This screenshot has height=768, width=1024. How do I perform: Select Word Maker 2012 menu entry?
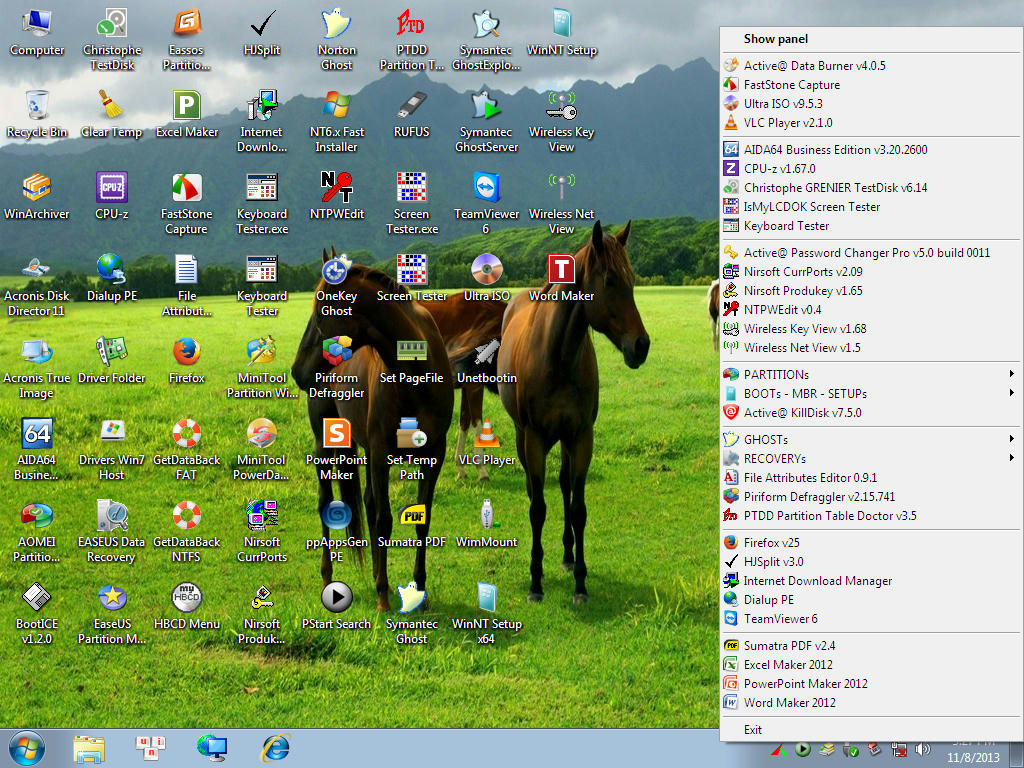[x=871, y=702]
